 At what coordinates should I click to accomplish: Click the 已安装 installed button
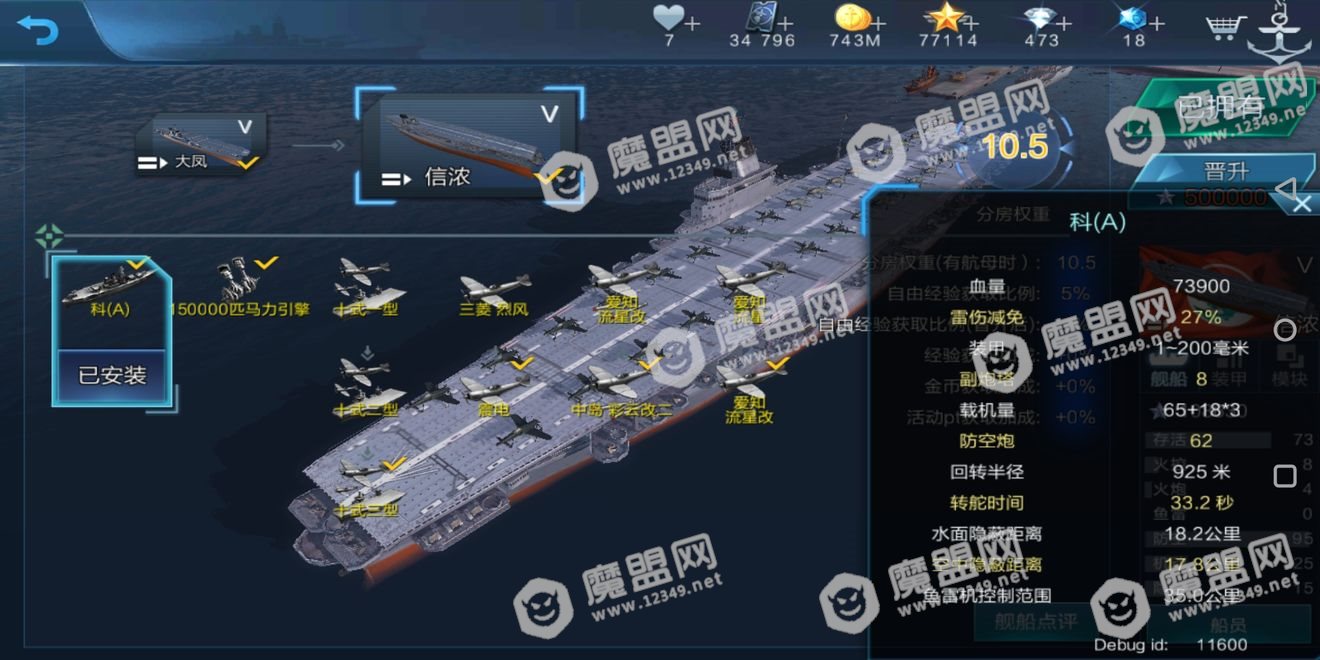click(x=113, y=376)
